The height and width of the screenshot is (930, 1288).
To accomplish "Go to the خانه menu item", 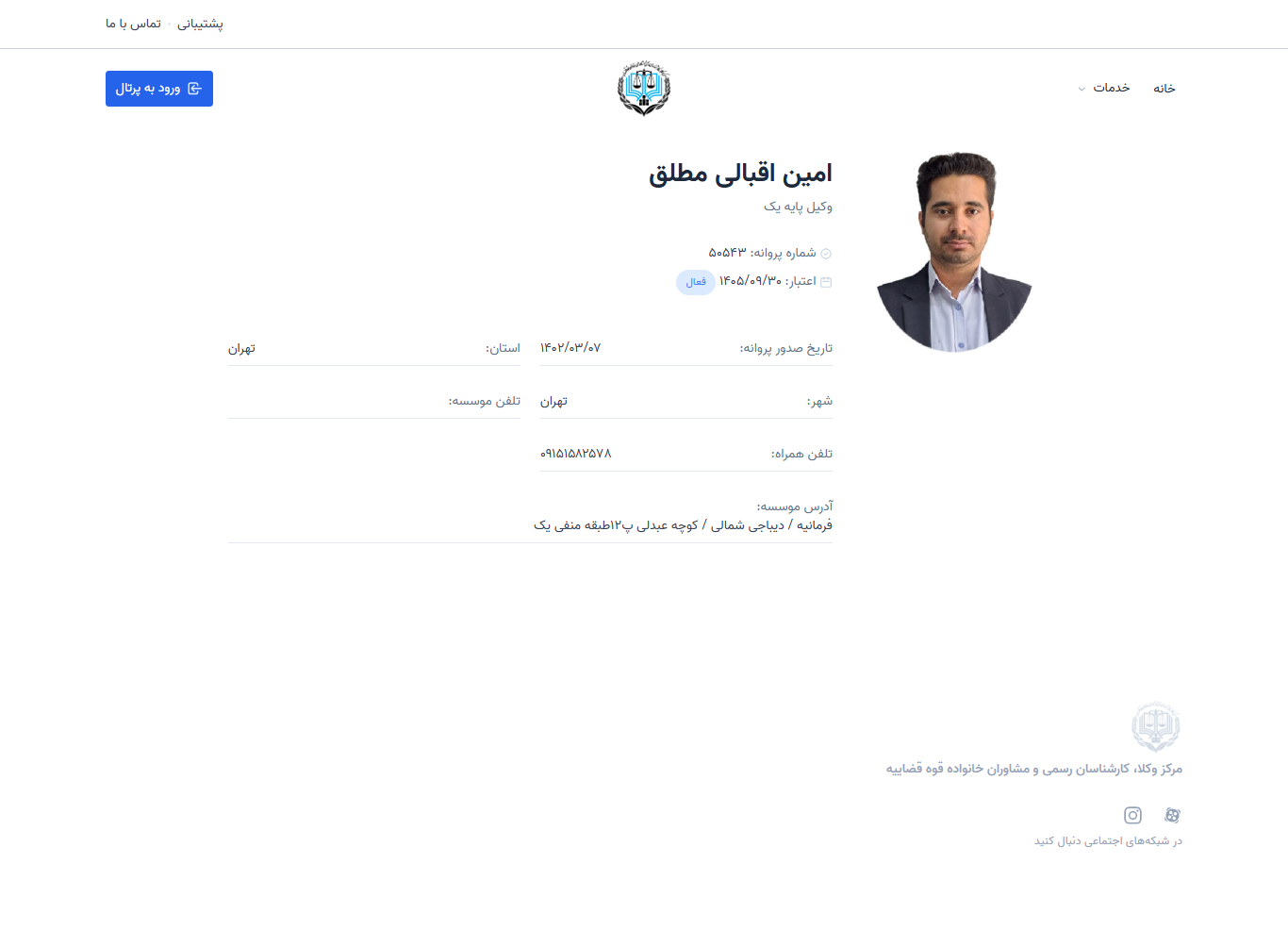I will 1164,89.
